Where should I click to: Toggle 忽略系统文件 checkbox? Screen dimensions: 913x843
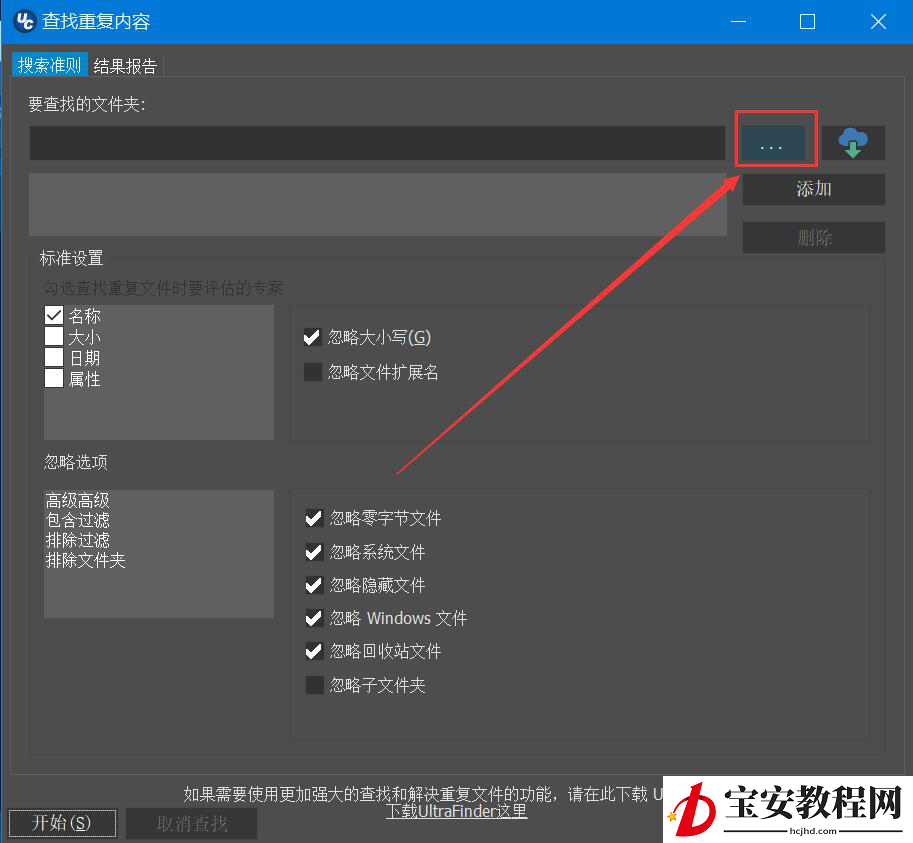tap(314, 552)
